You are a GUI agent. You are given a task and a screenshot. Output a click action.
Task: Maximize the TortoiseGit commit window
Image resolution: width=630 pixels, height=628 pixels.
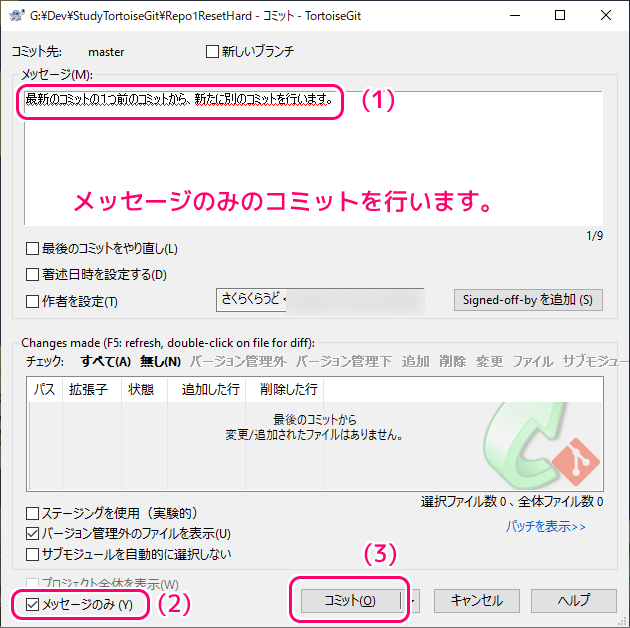[560, 15]
